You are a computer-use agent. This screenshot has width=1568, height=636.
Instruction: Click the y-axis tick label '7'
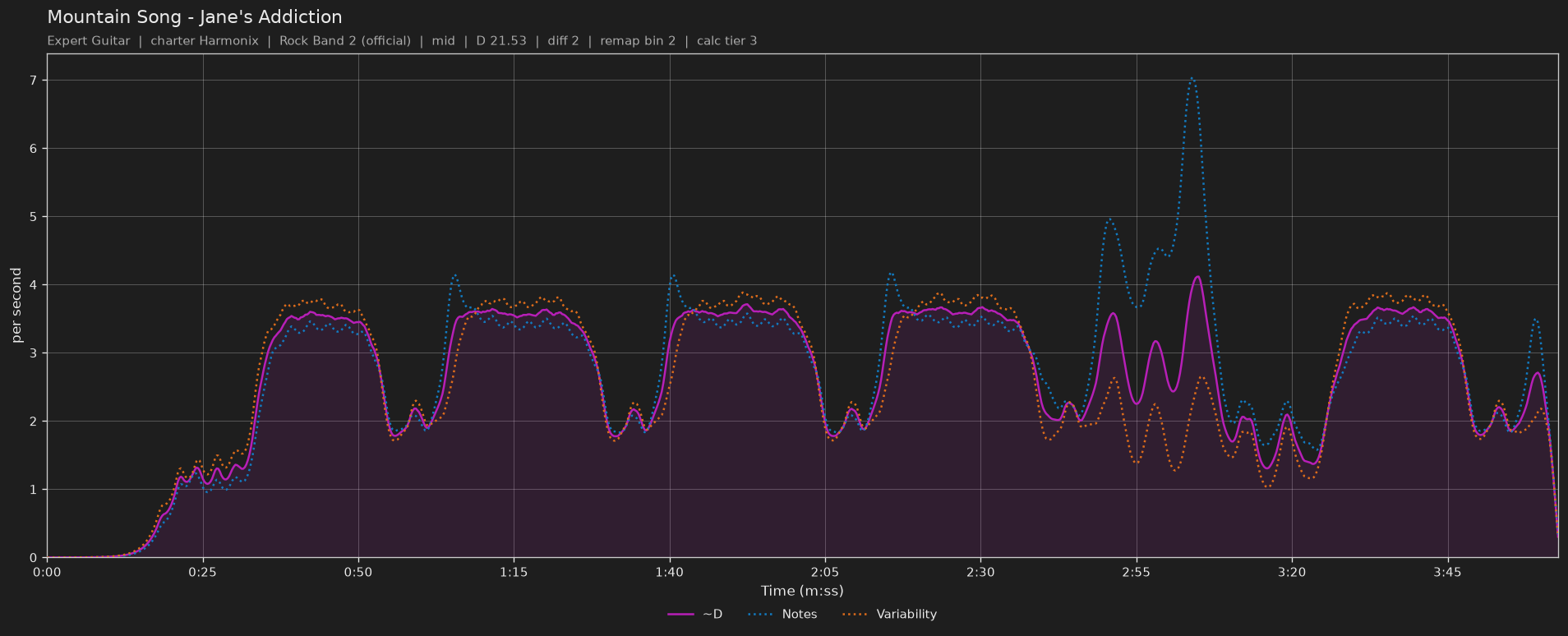(35, 81)
